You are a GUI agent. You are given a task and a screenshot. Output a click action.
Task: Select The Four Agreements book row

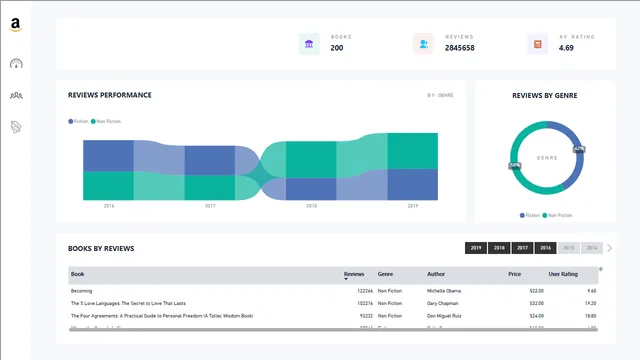333,316
